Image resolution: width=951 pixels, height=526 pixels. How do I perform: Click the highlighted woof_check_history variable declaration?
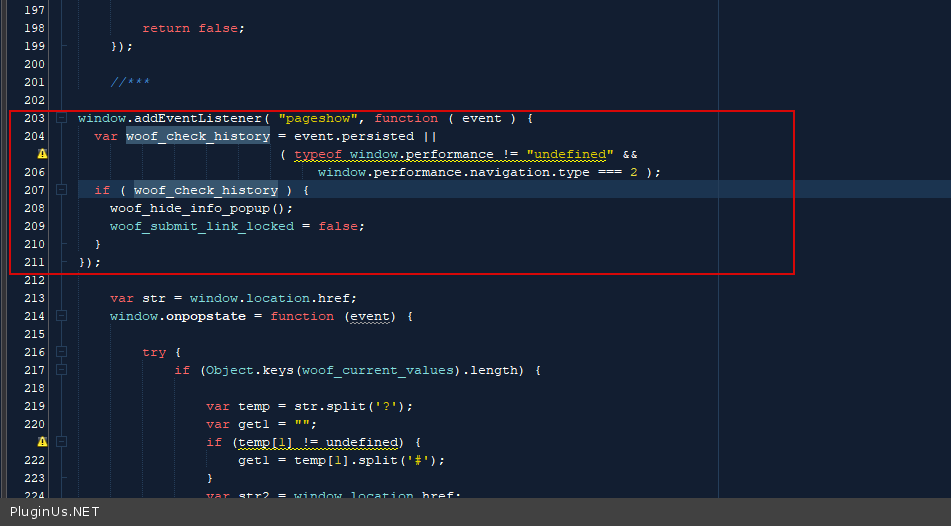point(198,136)
